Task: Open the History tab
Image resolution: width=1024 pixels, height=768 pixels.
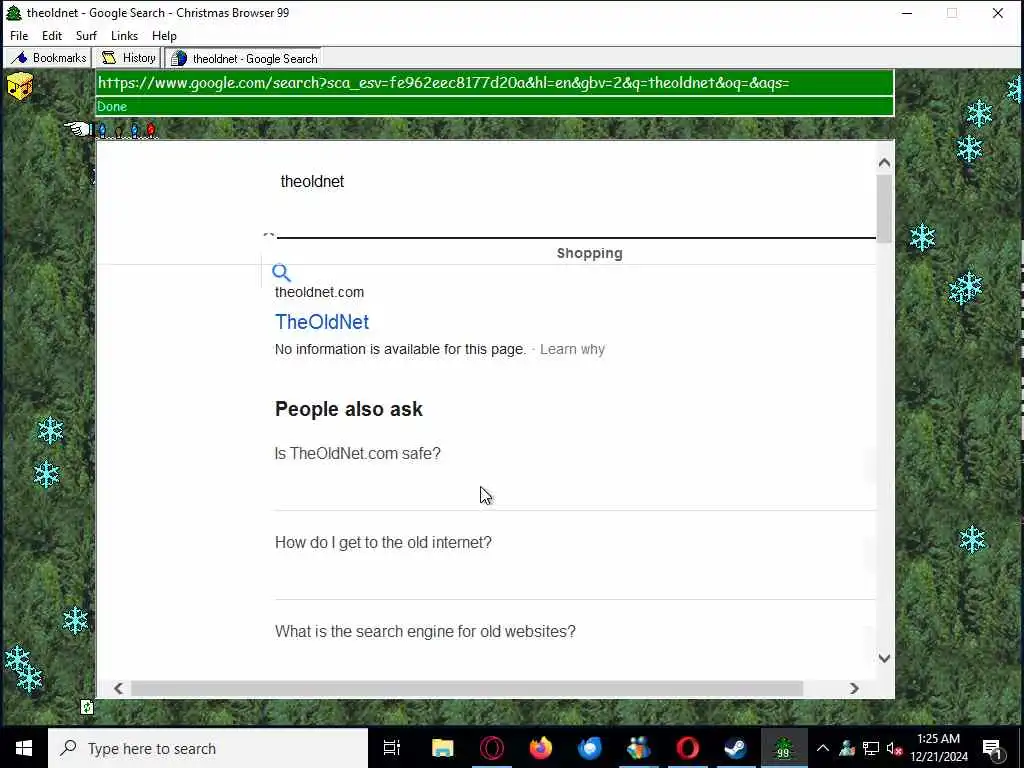Action: [x=129, y=58]
